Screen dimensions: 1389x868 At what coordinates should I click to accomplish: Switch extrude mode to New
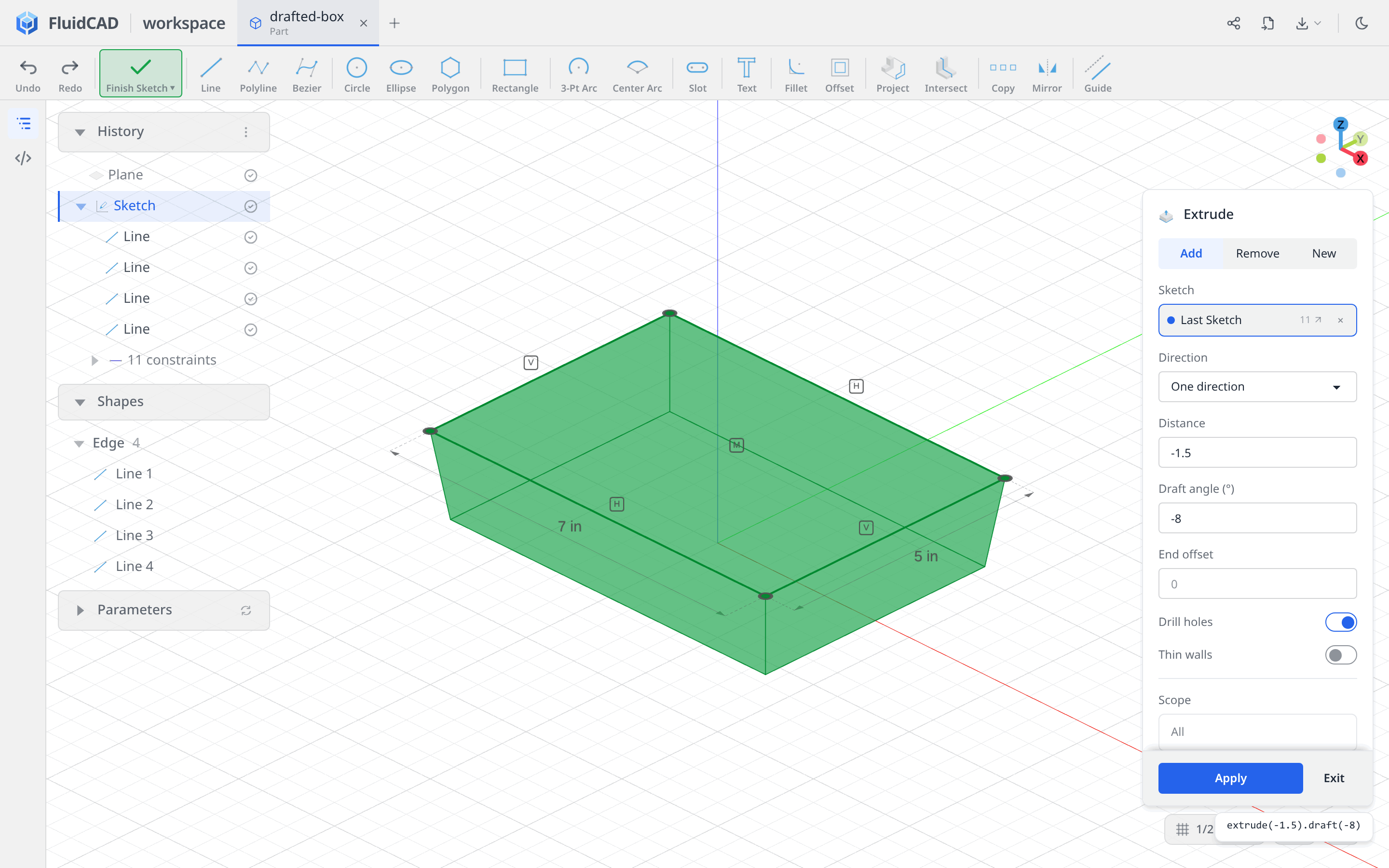[x=1323, y=253]
